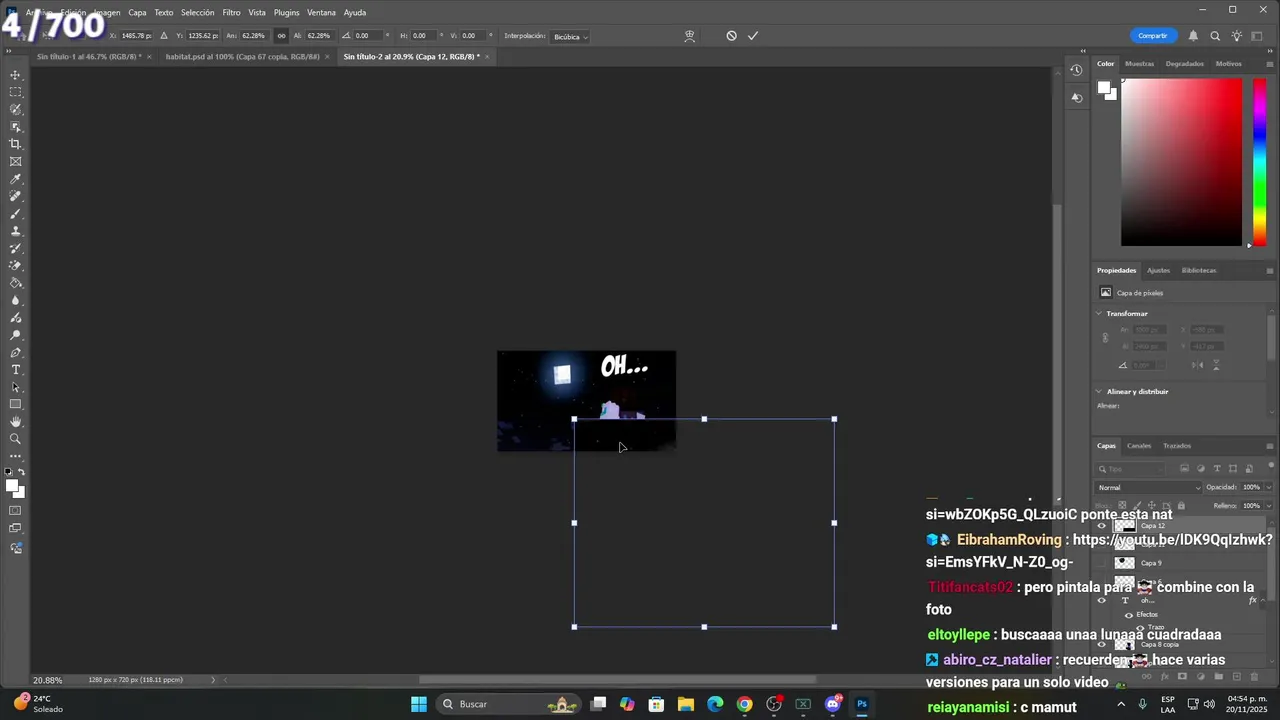The height and width of the screenshot is (720, 1280).
Task: Select the Horizontal Type tool
Action: 15,370
